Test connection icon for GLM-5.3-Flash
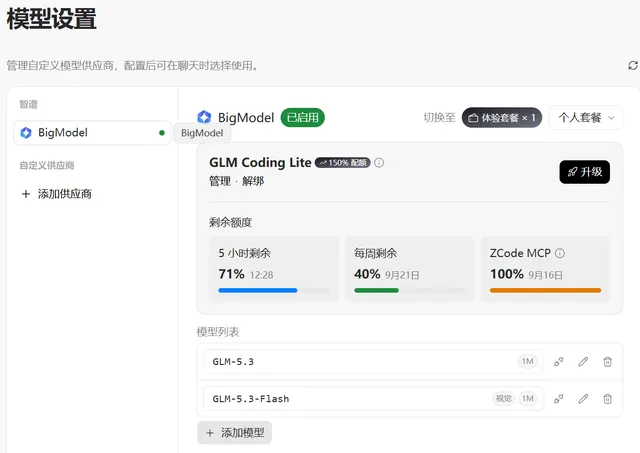Viewport: 640px width, 453px height. pos(558,399)
